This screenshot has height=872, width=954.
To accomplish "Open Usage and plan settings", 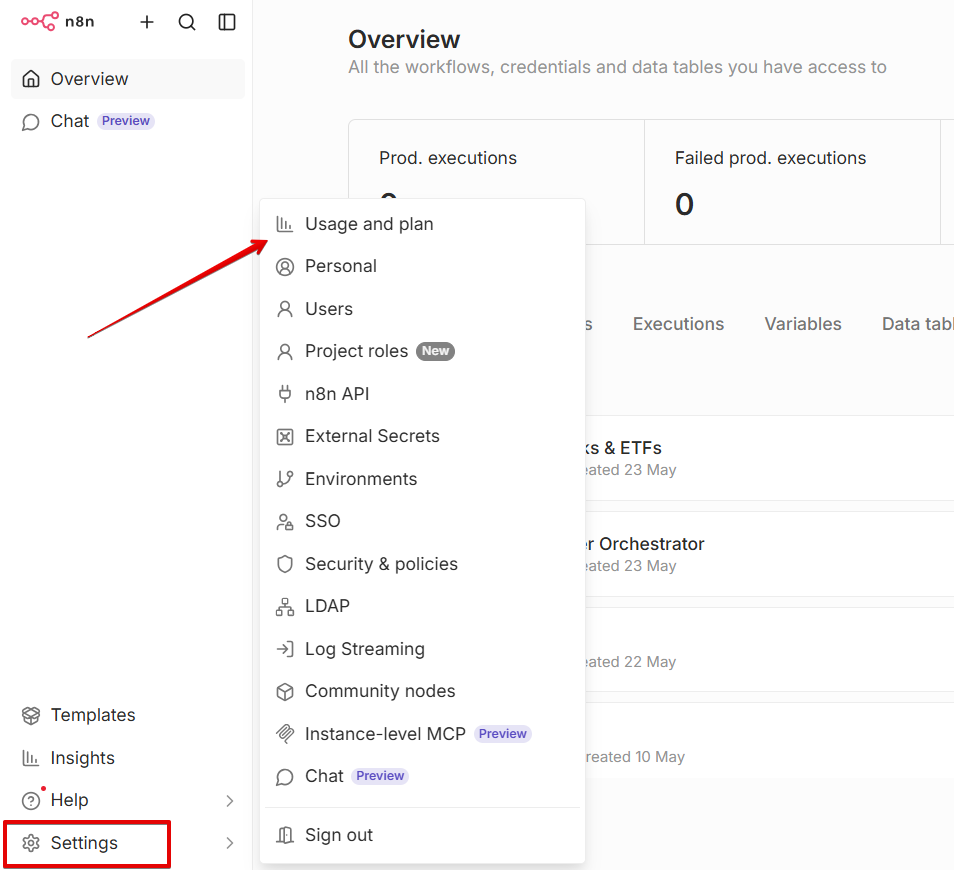I will tap(422, 224).
